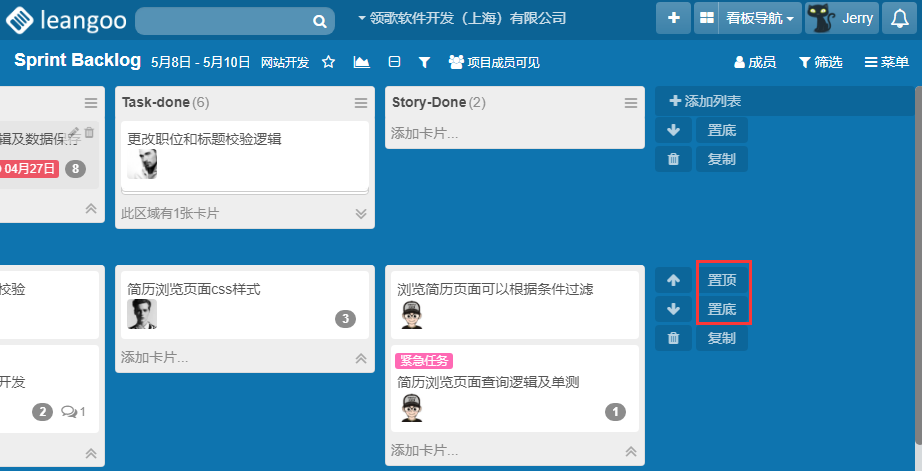Open the 成员 members panel

click(755, 62)
